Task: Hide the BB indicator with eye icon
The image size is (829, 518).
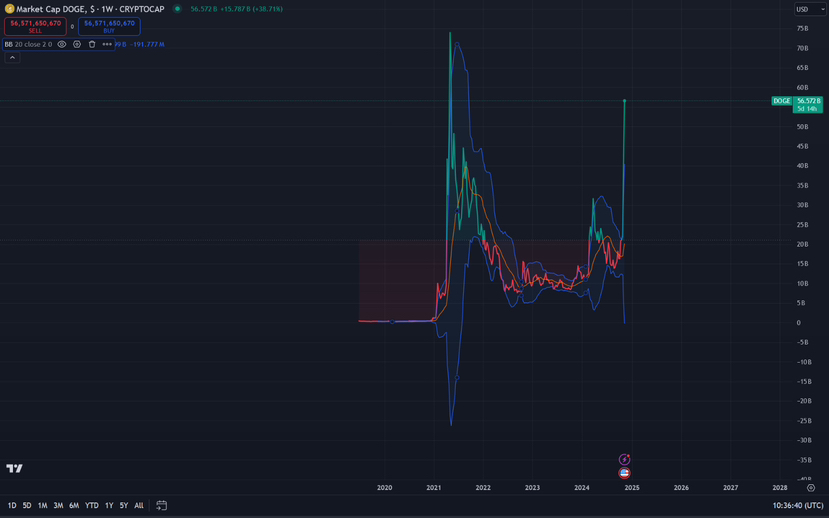Action: pos(62,44)
